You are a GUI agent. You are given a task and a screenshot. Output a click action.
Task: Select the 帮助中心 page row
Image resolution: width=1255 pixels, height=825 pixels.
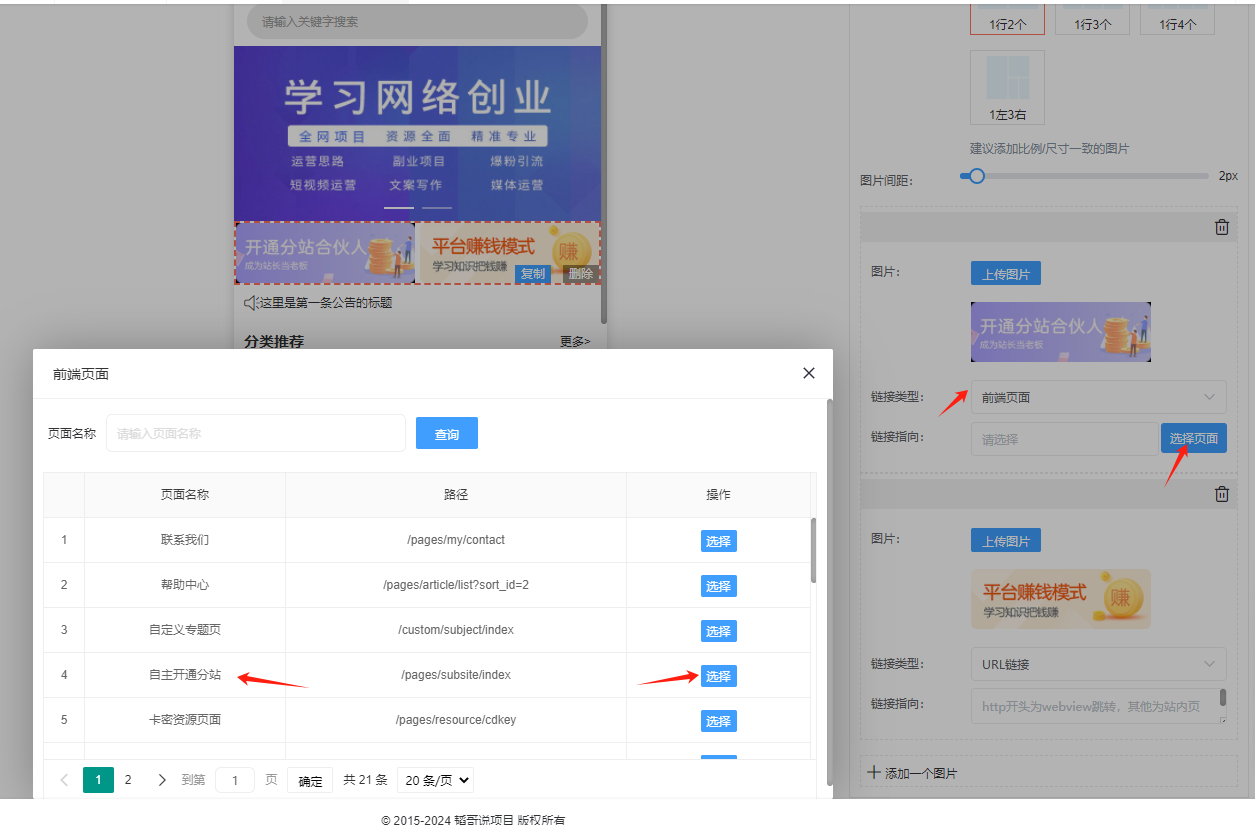click(718, 586)
